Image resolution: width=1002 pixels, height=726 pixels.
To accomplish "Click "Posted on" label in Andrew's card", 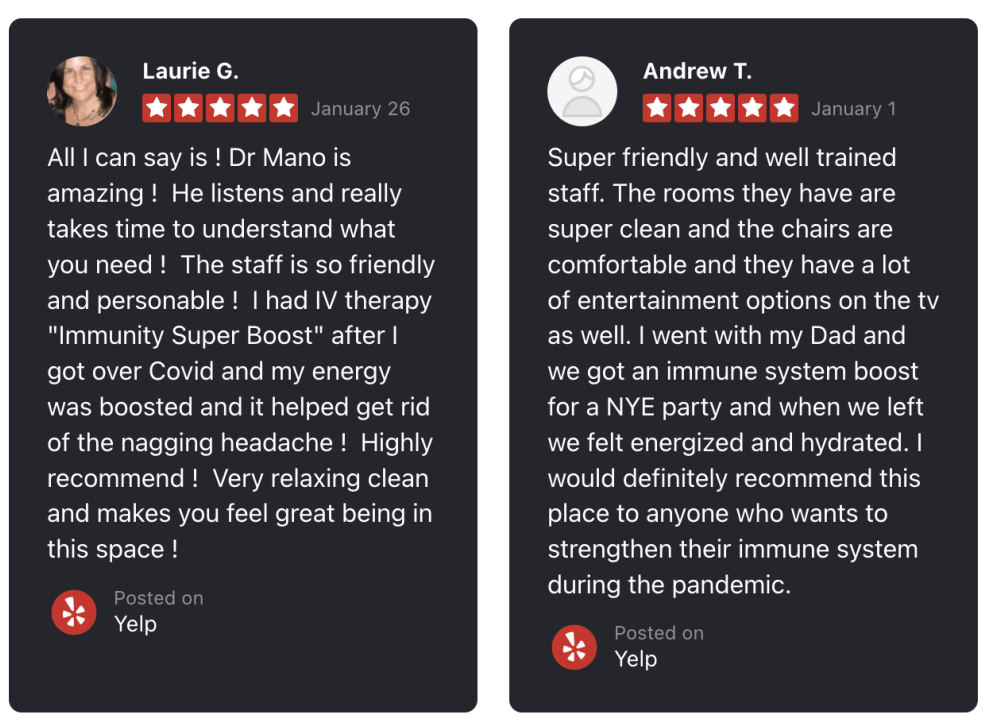I will [x=659, y=633].
